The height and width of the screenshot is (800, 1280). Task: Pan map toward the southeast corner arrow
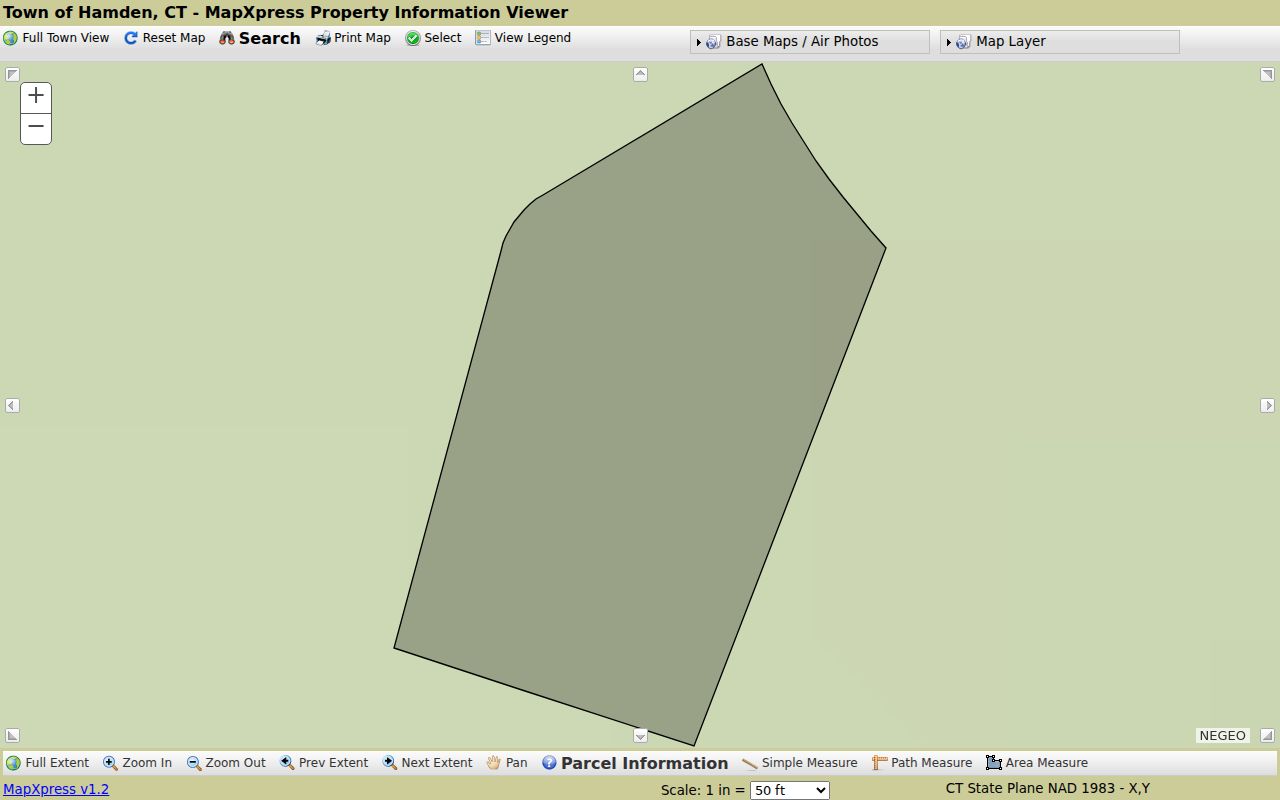1267,736
